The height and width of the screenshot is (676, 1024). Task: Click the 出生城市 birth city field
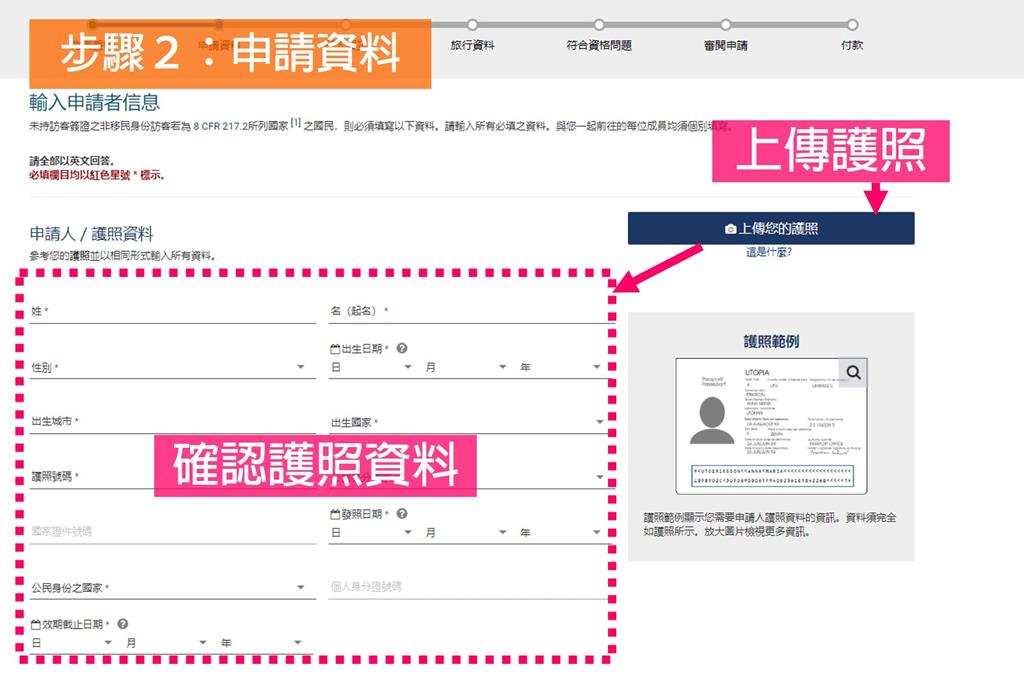(x=174, y=422)
